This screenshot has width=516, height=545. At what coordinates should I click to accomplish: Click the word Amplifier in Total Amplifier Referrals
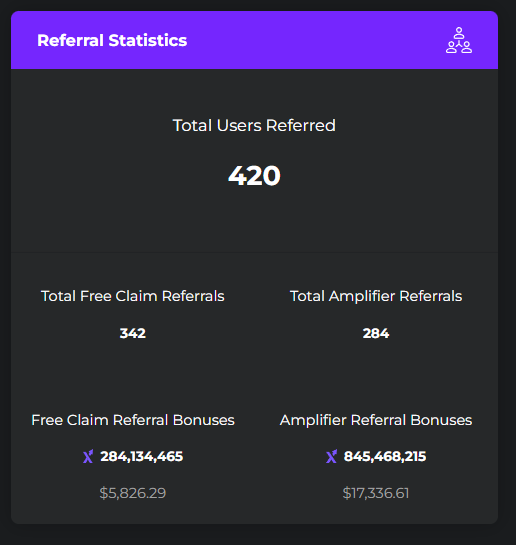(x=362, y=296)
